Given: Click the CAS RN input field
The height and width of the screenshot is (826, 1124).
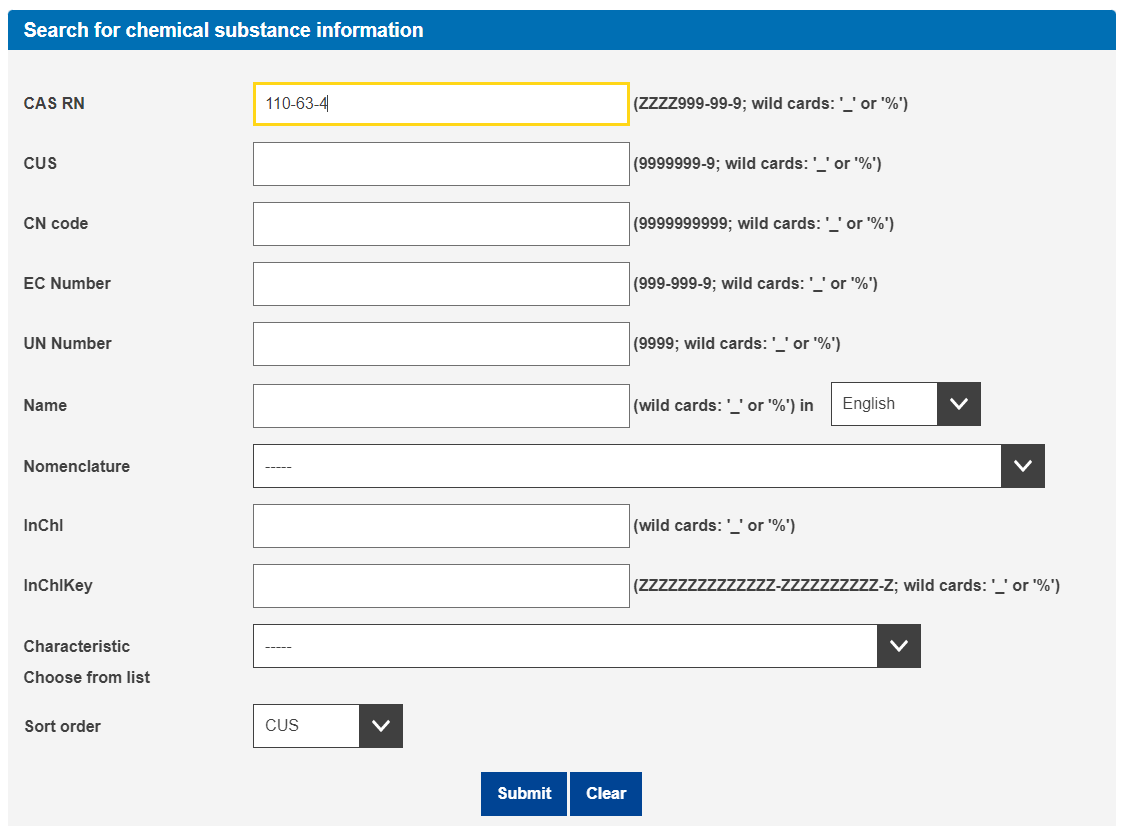Looking at the screenshot, I should [441, 104].
